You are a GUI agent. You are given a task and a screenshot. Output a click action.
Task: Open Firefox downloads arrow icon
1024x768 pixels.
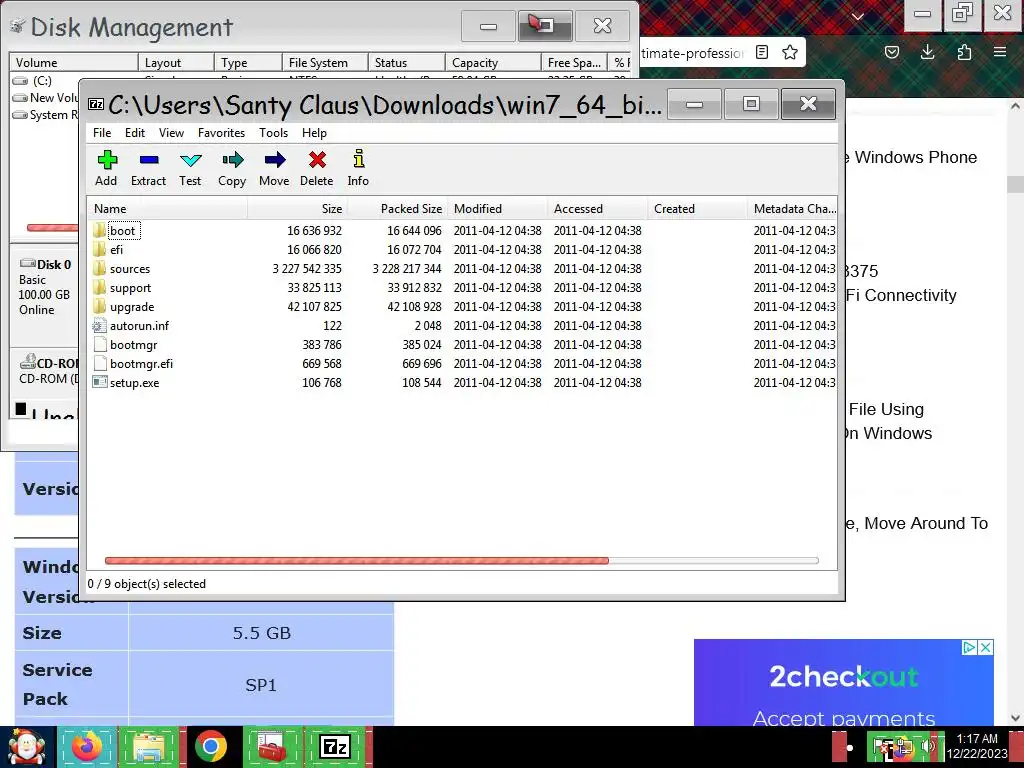click(x=927, y=52)
